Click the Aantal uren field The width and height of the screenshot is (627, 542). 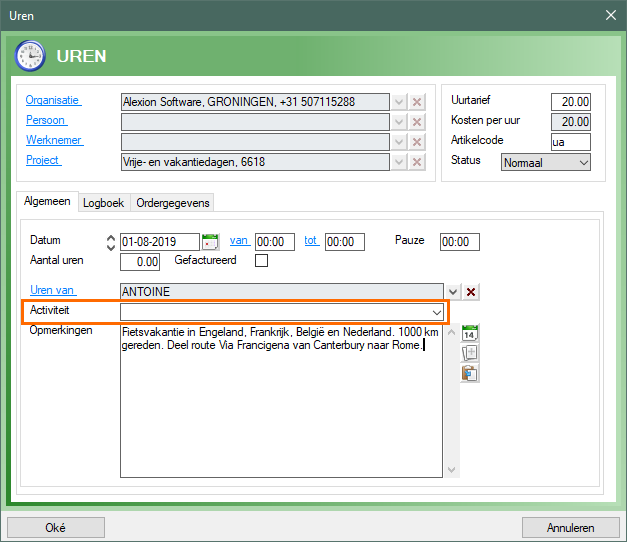click(x=140, y=262)
